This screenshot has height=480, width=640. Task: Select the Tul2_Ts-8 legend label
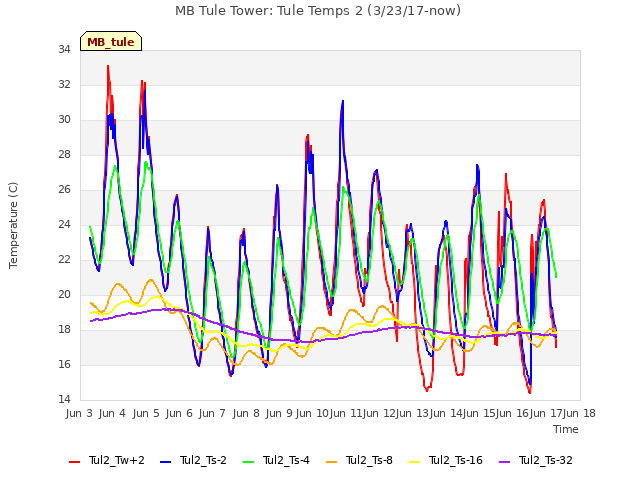(369, 460)
